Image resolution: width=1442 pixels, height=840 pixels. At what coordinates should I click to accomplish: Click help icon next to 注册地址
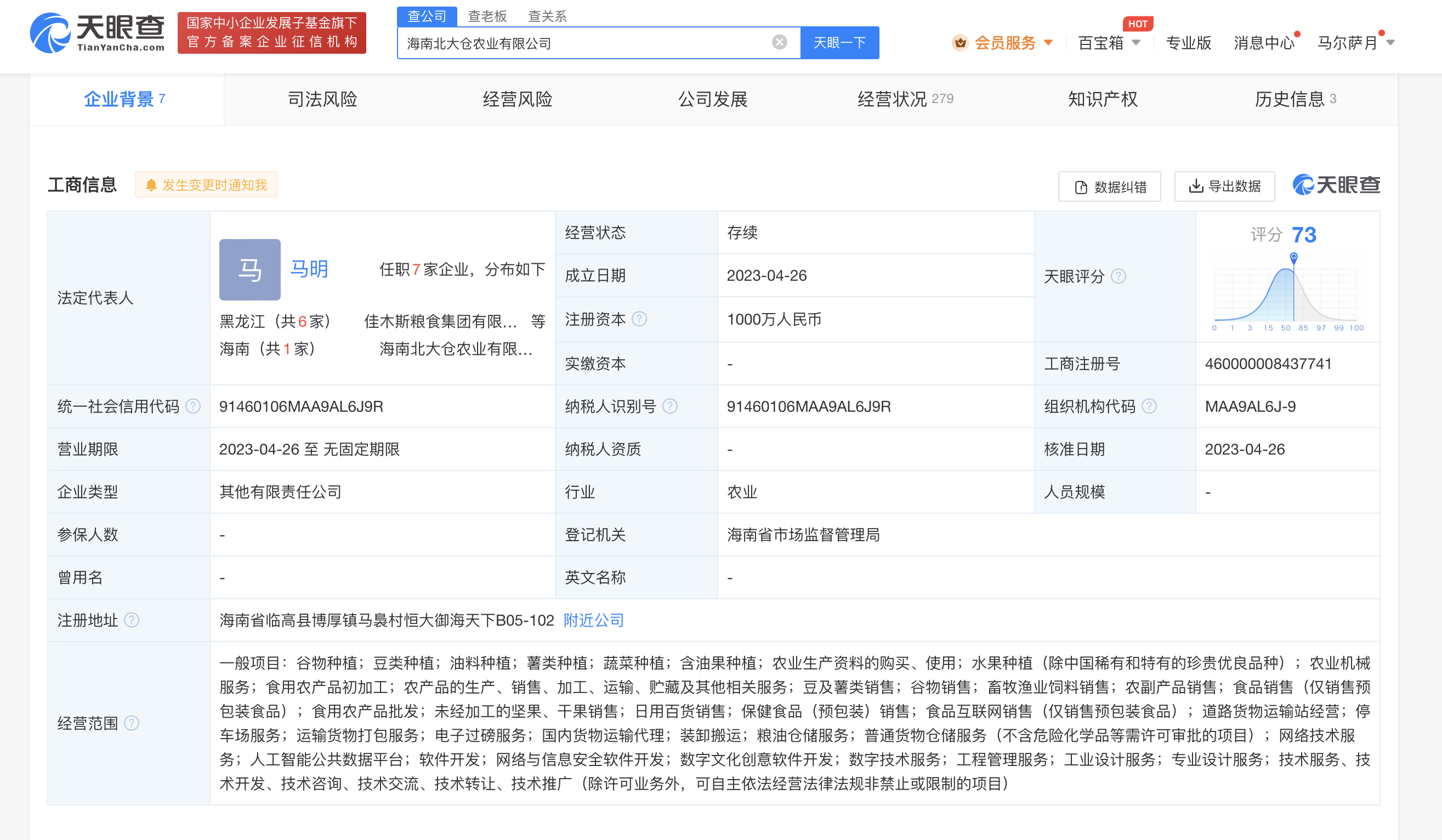coord(132,620)
